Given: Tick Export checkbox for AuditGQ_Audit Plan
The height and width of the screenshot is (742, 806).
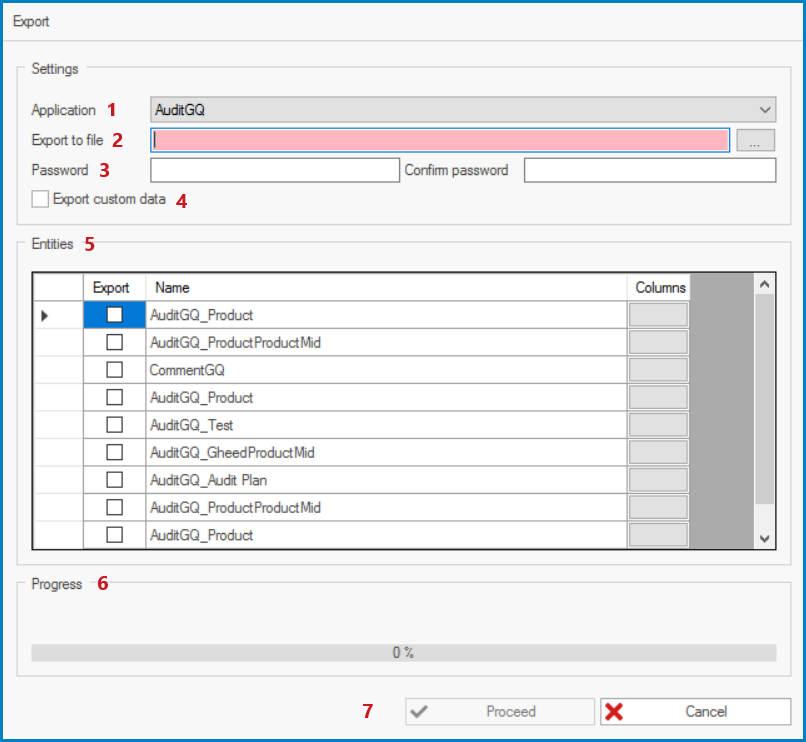Looking at the screenshot, I should (114, 480).
